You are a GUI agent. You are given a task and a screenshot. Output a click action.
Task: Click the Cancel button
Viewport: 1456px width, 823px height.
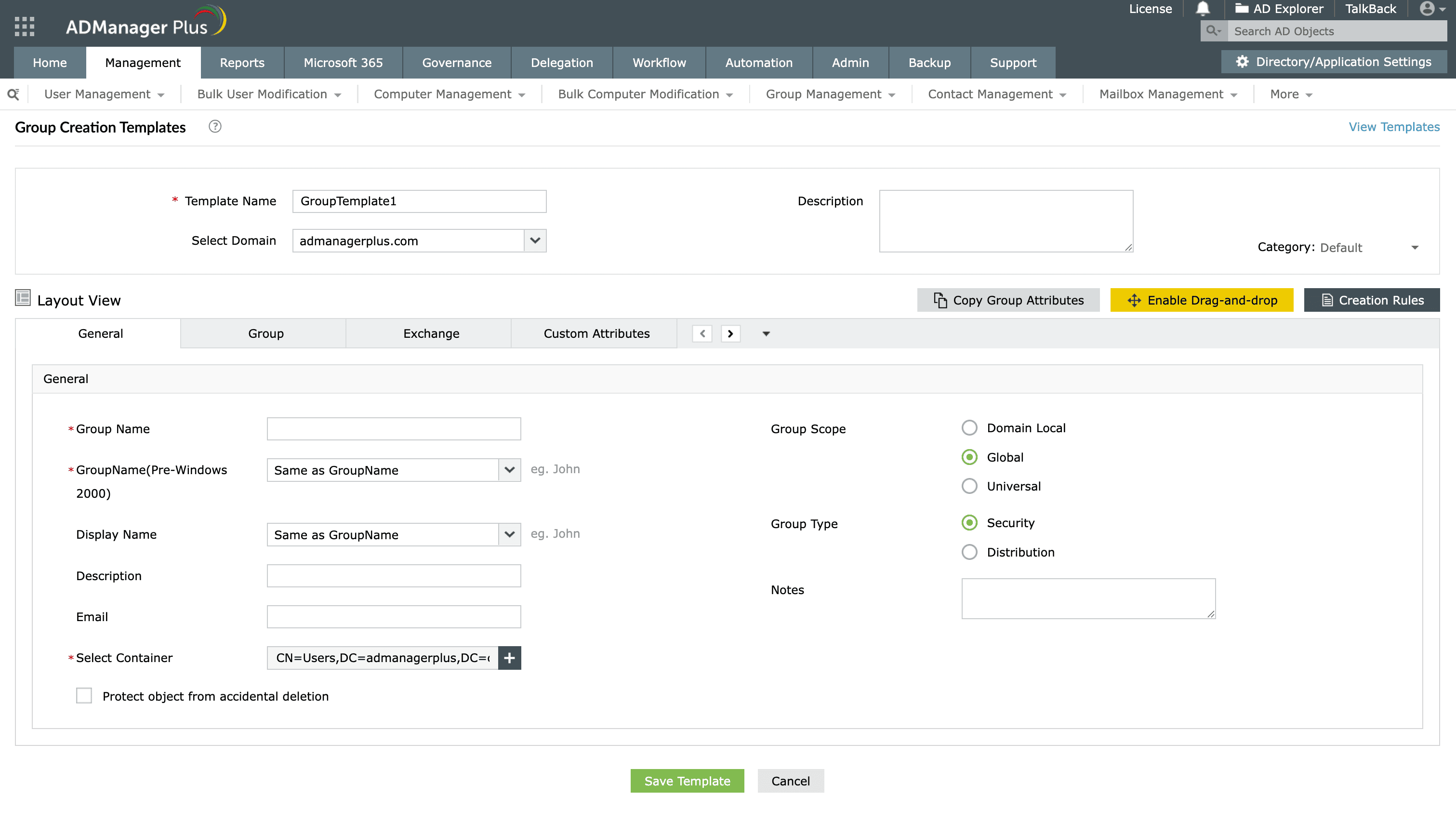791,781
